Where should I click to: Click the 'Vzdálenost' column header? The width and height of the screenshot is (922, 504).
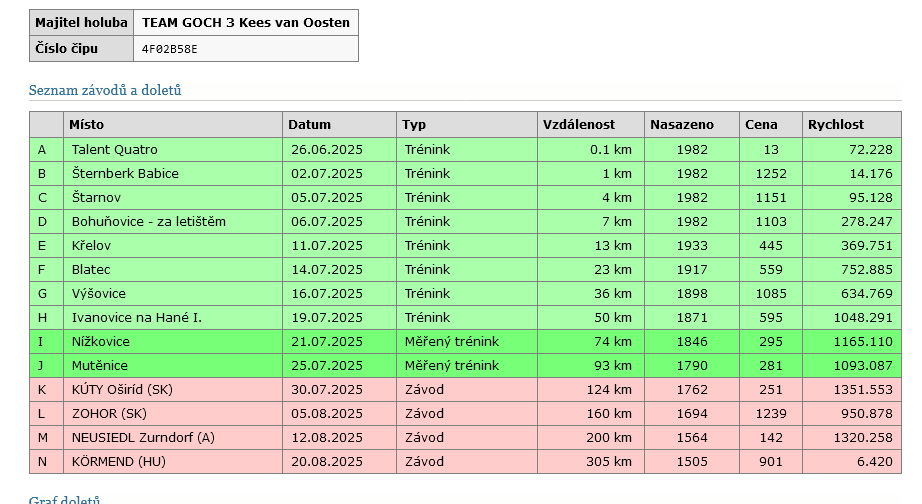[578, 125]
